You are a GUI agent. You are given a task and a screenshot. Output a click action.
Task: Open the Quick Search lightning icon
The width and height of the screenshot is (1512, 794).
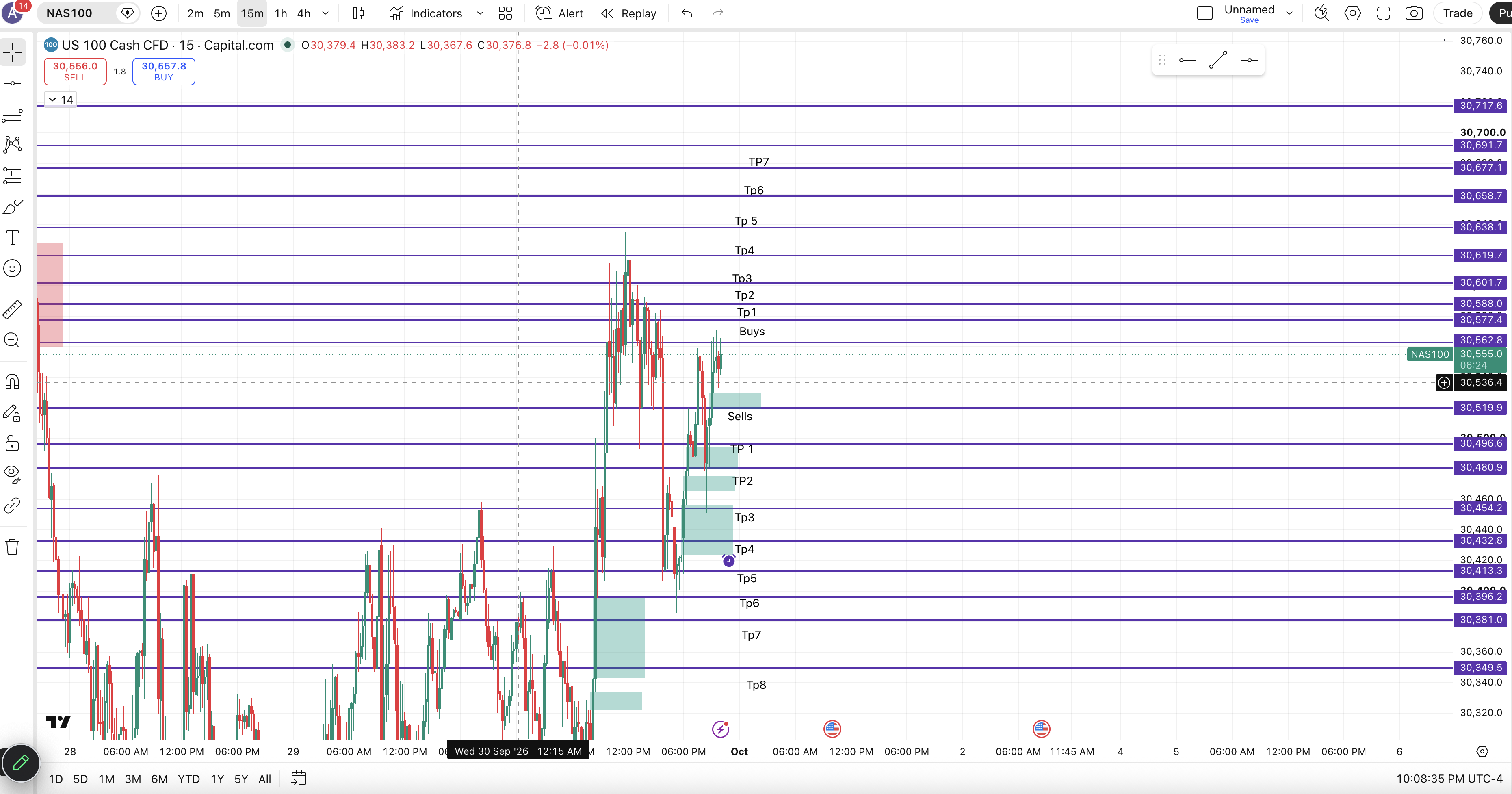(1321, 13)
